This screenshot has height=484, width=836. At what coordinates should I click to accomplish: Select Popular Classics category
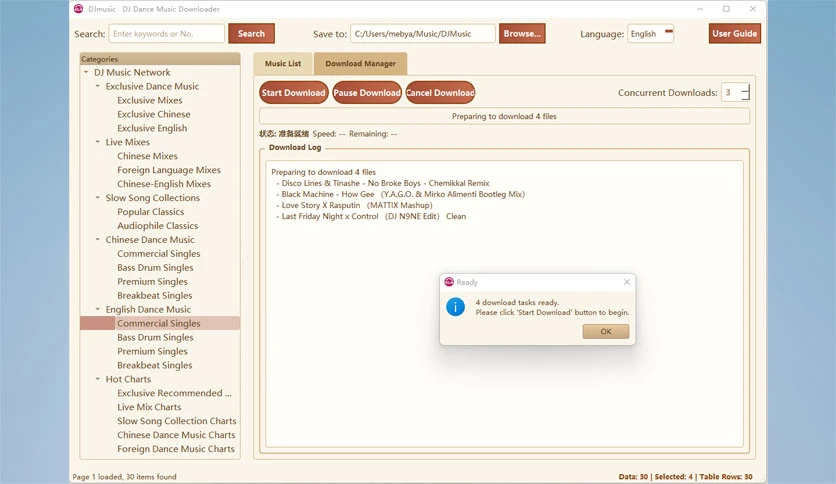(x=150, y=212)
